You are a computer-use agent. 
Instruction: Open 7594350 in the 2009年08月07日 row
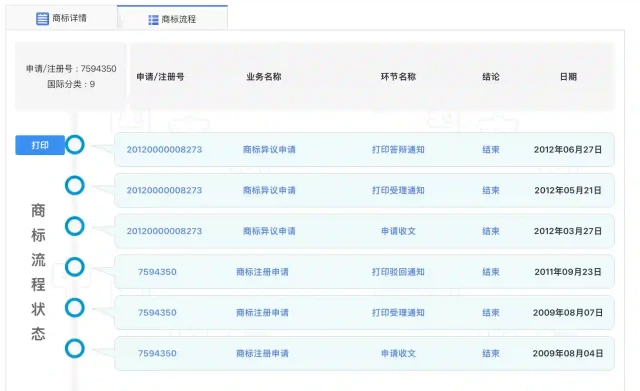point(157,313)
